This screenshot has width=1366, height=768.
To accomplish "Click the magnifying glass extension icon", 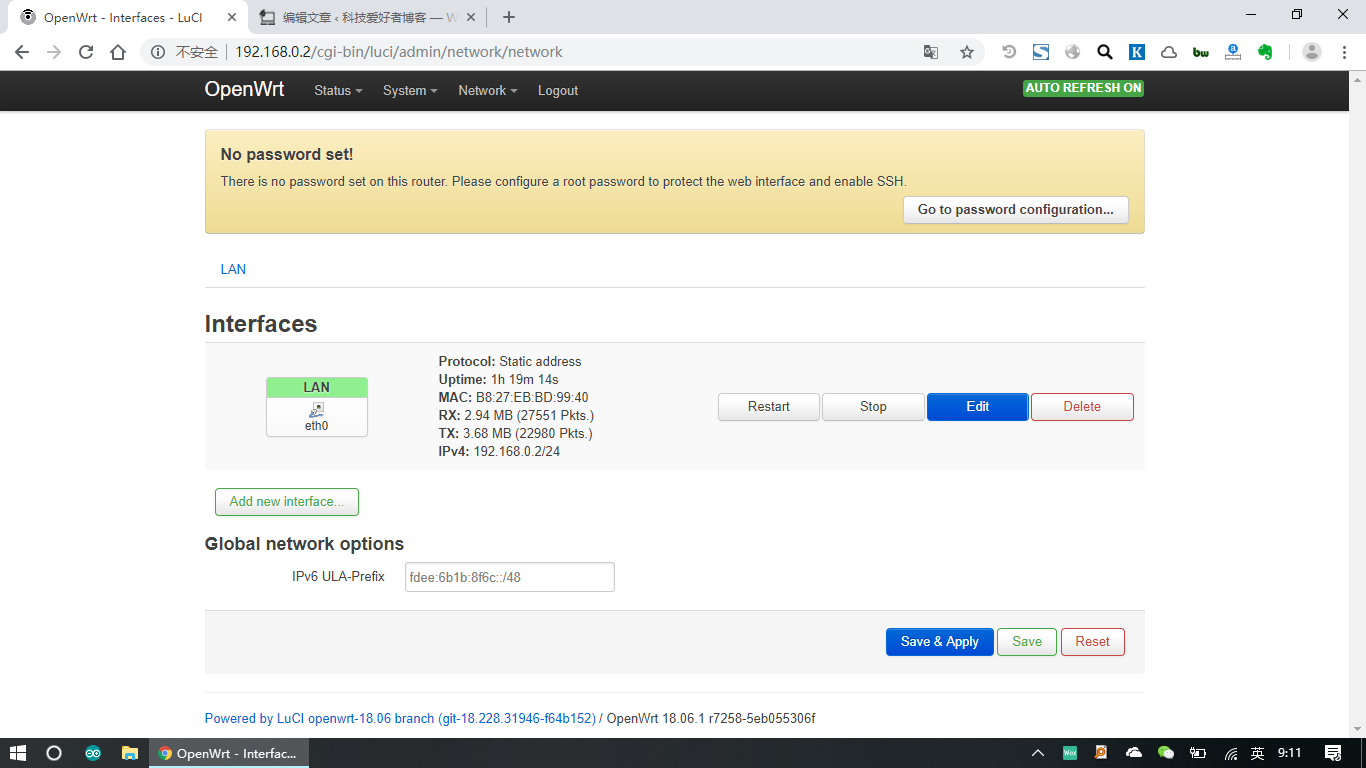I will [x=1105, y=52].
